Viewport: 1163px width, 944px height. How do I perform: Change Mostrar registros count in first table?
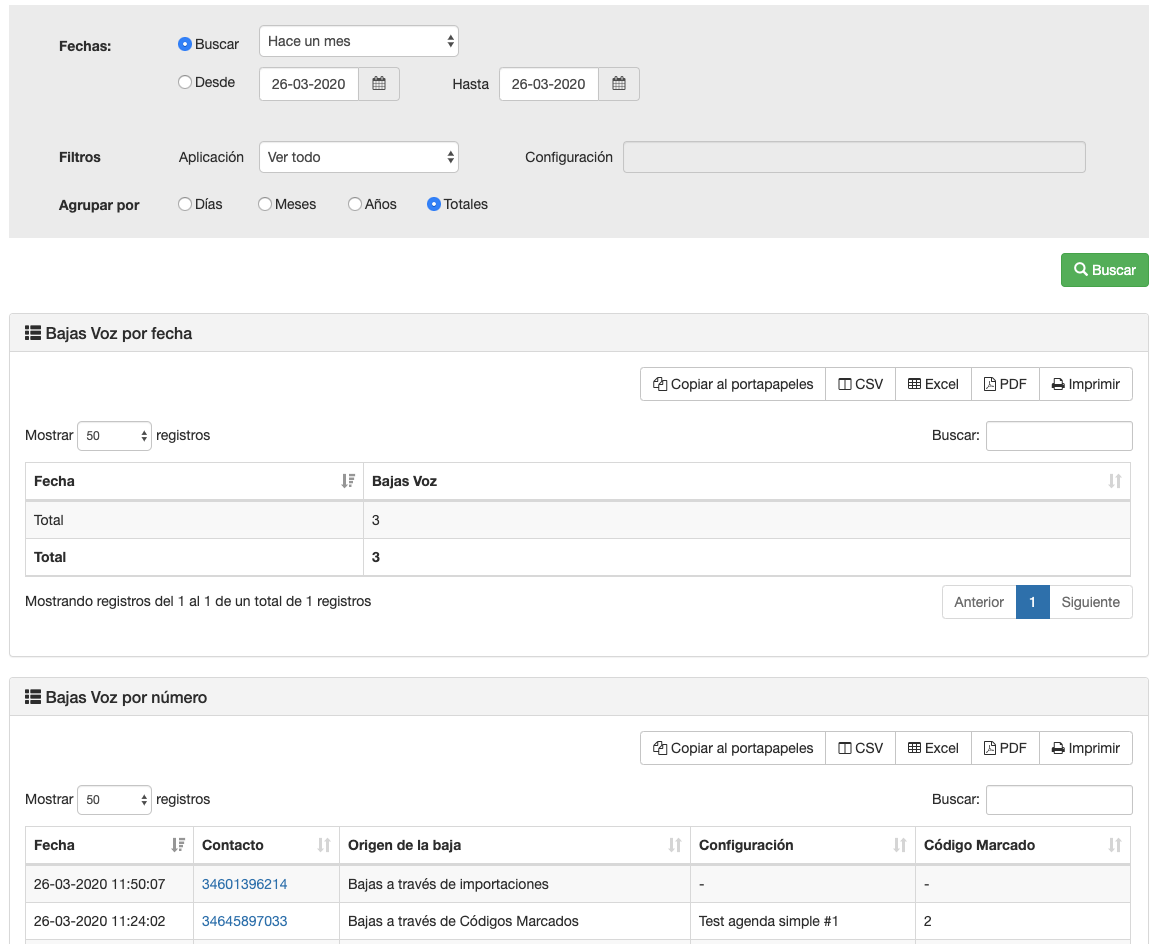point(114,436)
